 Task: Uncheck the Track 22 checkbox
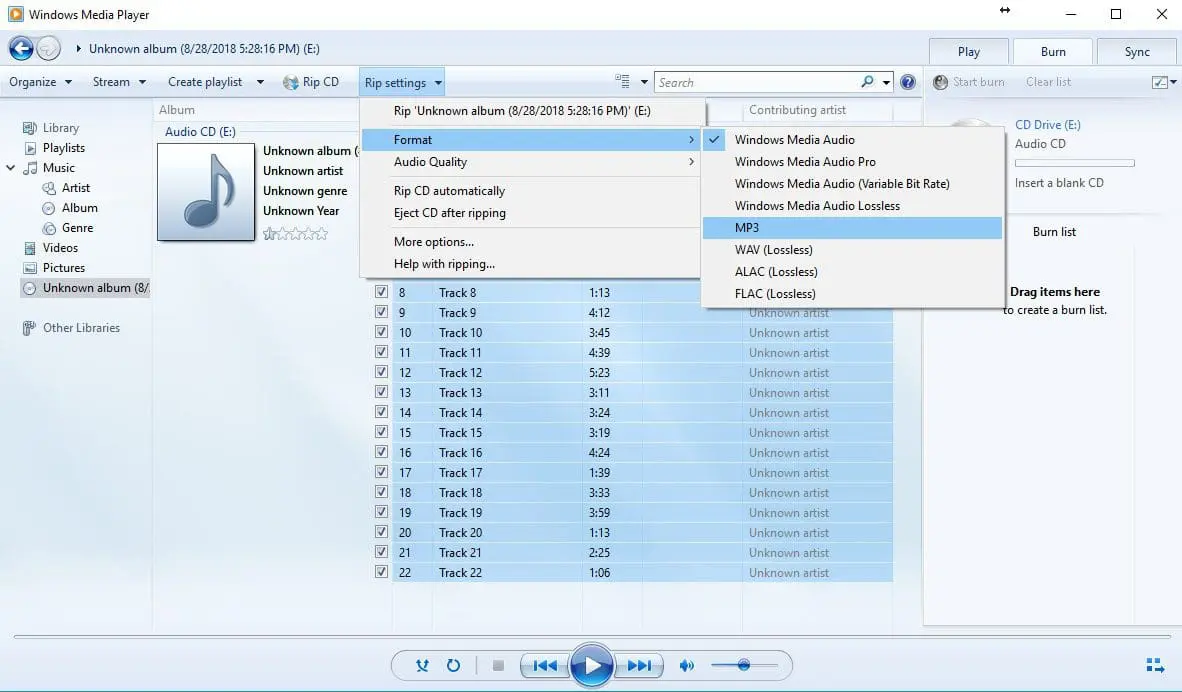pos(381,571)
